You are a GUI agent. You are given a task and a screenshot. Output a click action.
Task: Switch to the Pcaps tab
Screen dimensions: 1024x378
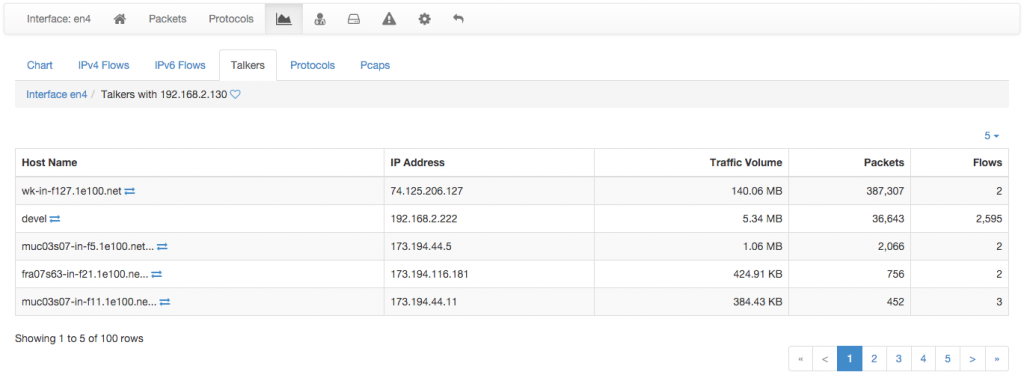click(x=375, y=65)
